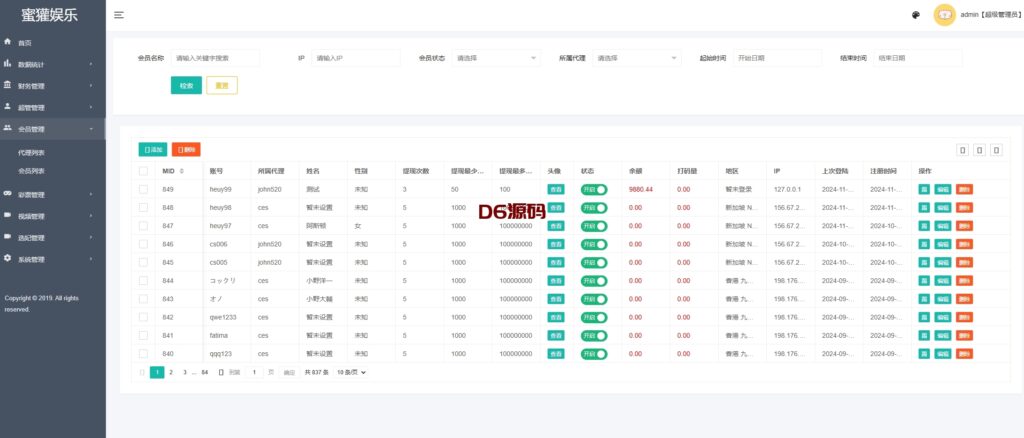Toggle status switch for fatima
This screenshot has height=438, width=1024.
594,336
